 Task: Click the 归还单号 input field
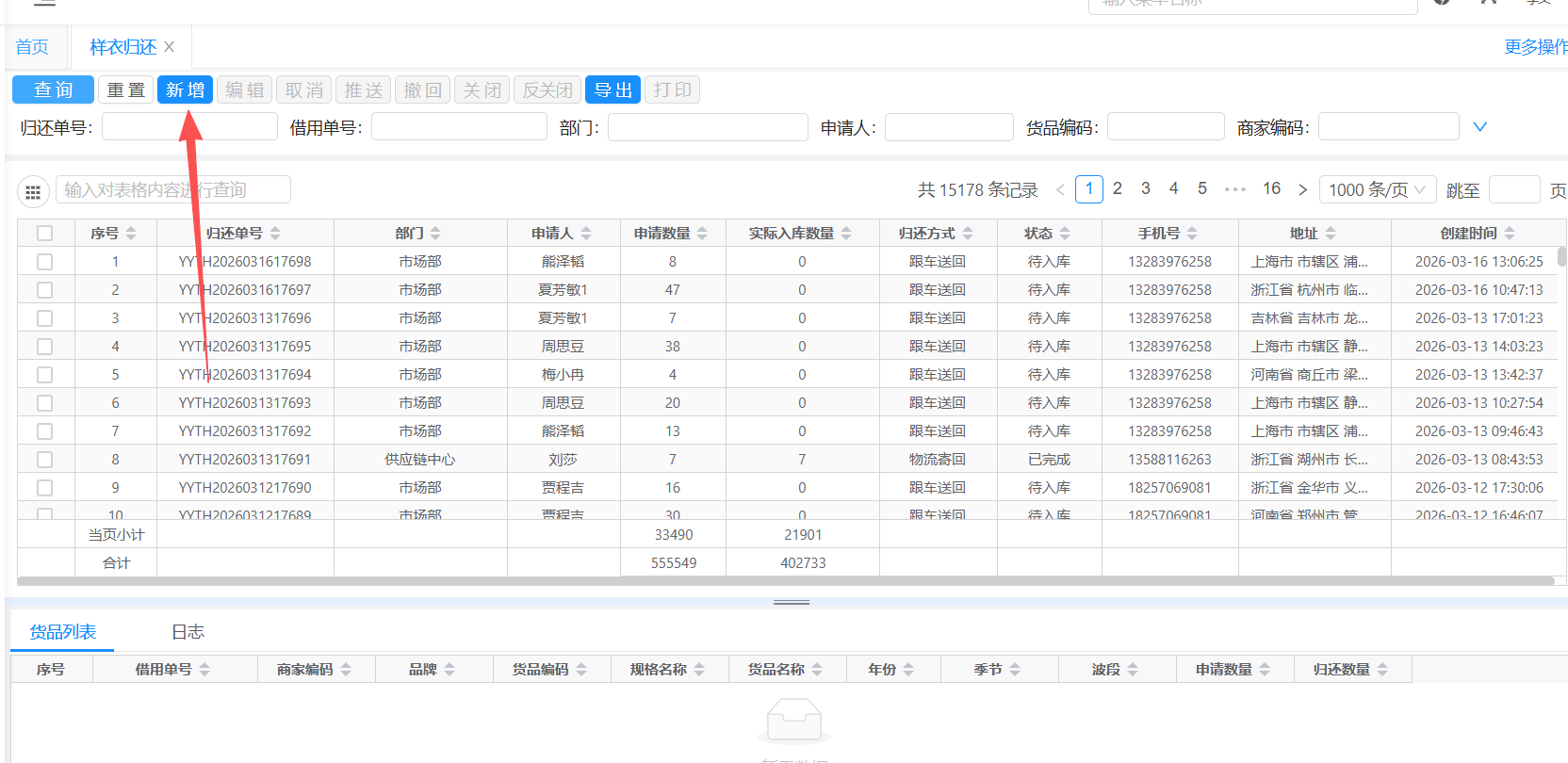[x=189, y=127]
